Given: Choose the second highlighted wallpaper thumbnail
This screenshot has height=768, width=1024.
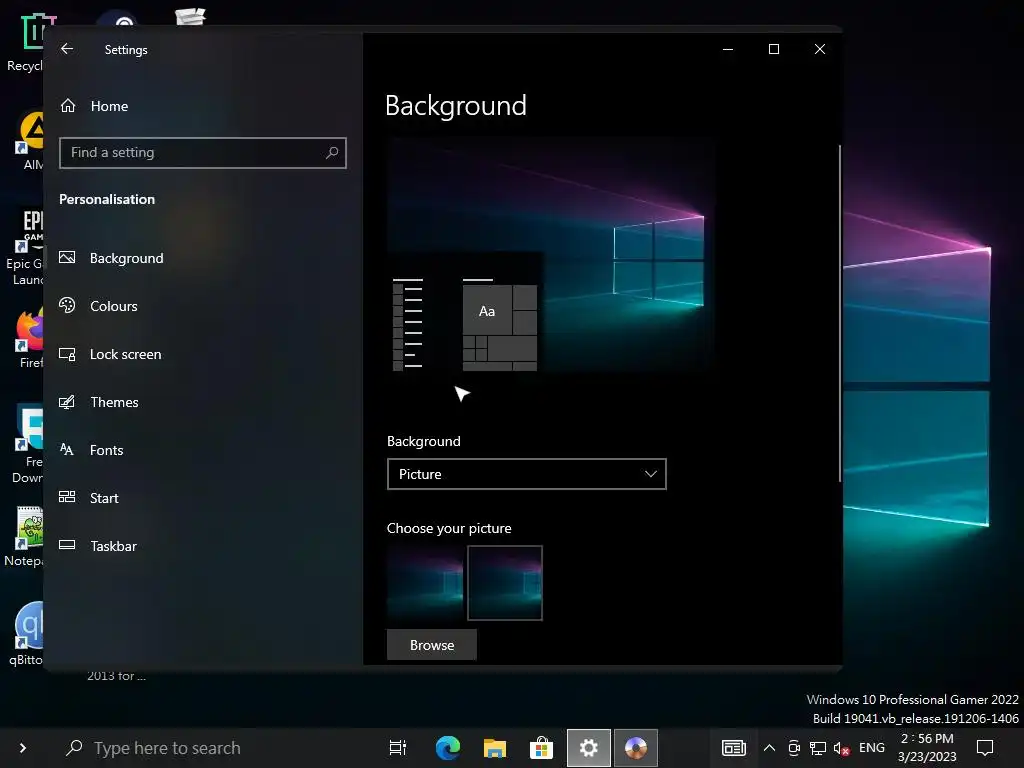Looking at the screenshot, I should 505,583.
